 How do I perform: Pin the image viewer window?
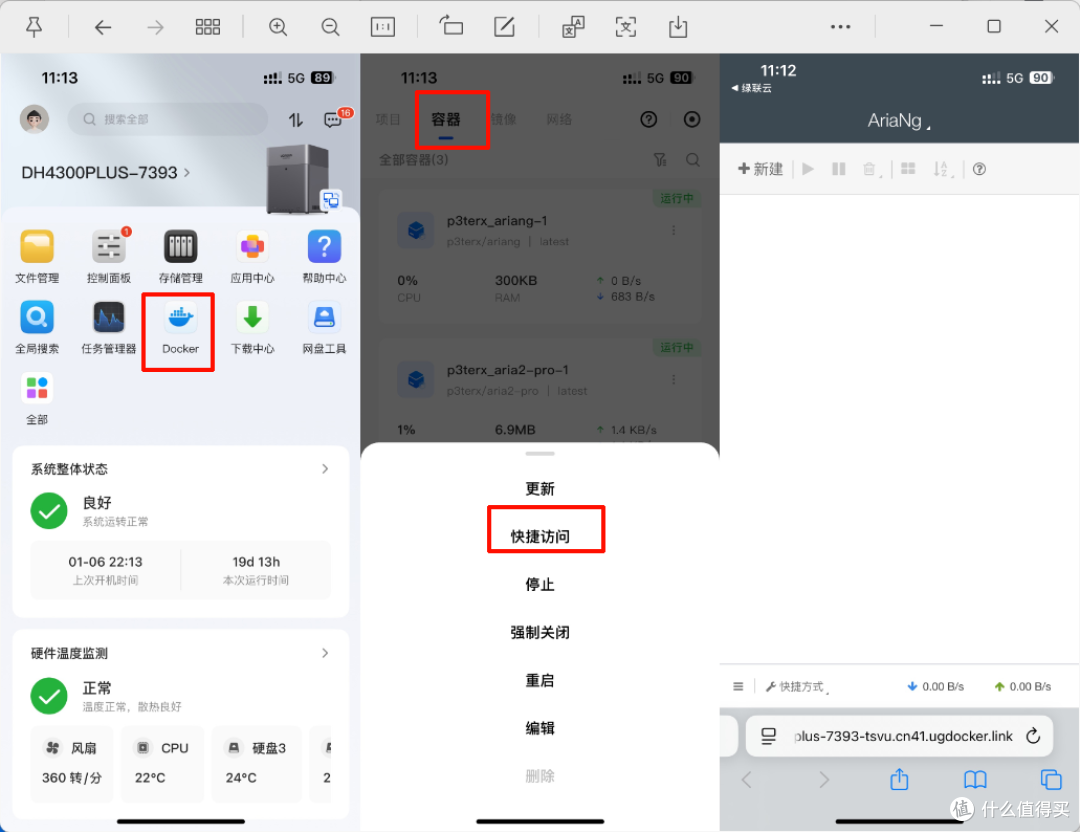click(34, 27)
